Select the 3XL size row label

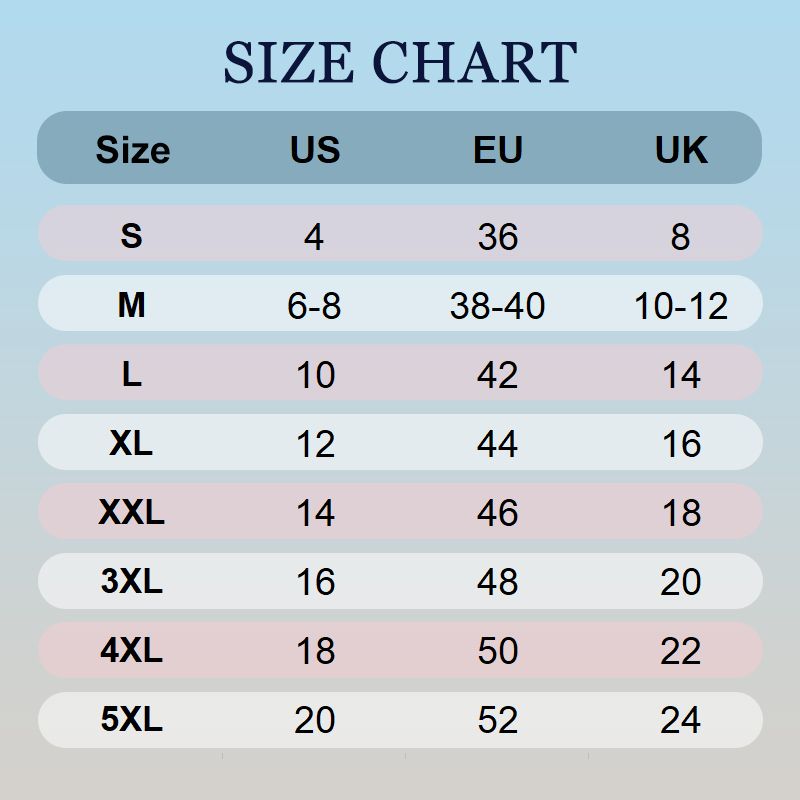[131, 581]
